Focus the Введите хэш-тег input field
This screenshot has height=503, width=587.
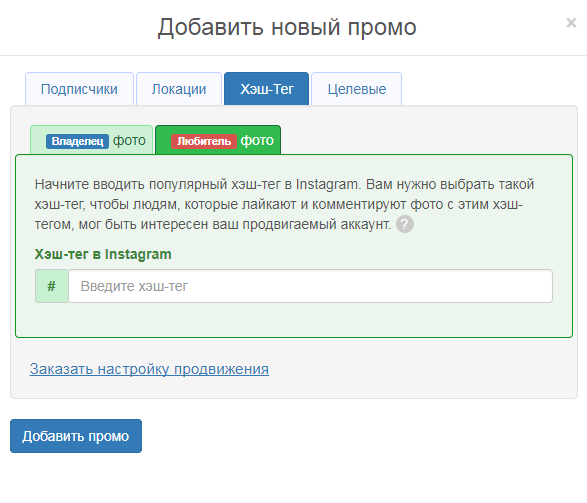310,286
